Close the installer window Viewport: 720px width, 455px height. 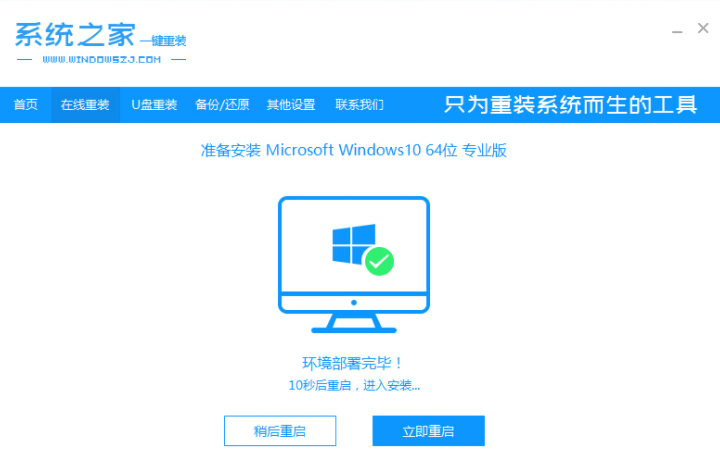(x=703, y=28)
